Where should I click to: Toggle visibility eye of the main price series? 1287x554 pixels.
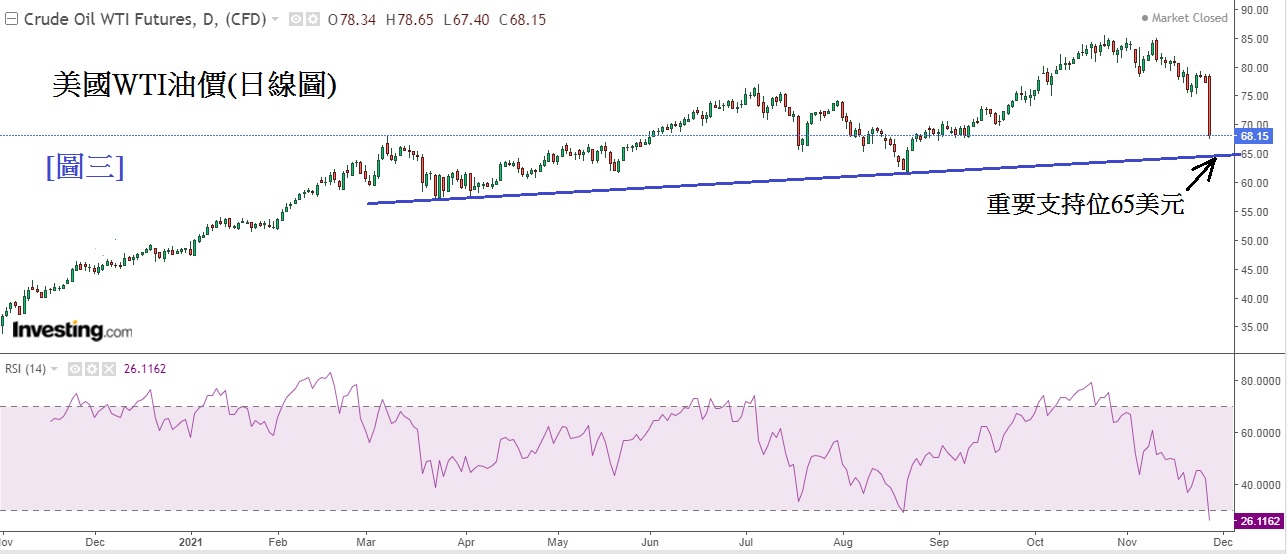click(x=295, y=19)
